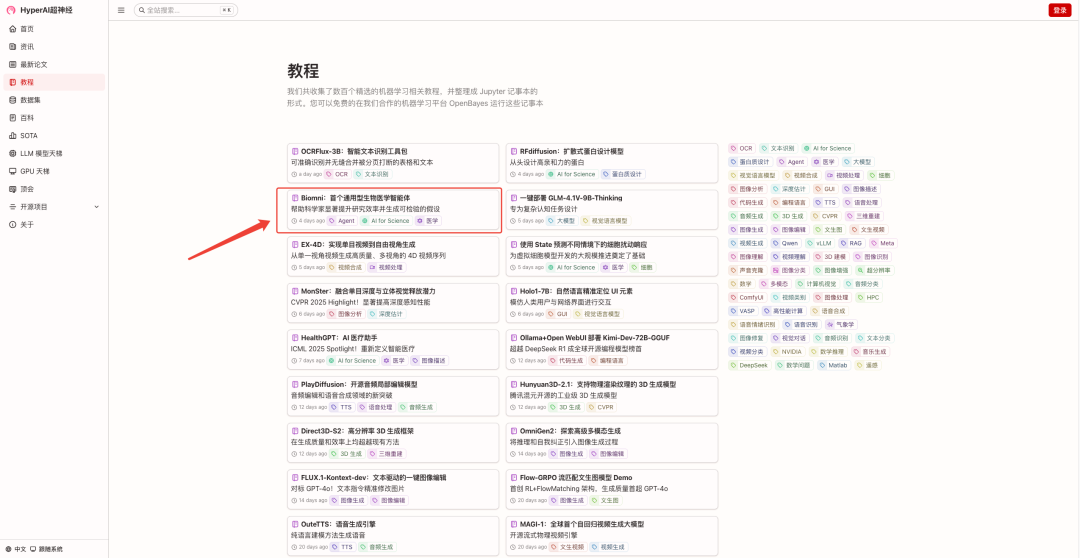
Task: Select Meta tag in tag cloud
Action: 883,243
